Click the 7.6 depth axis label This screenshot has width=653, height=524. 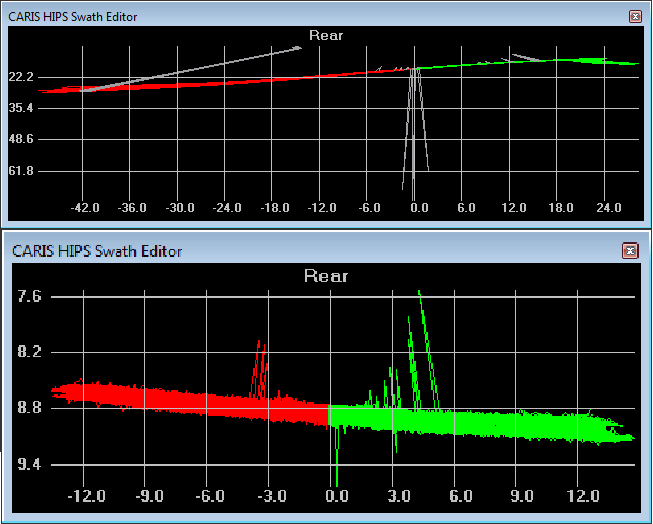tap(29, 297)
